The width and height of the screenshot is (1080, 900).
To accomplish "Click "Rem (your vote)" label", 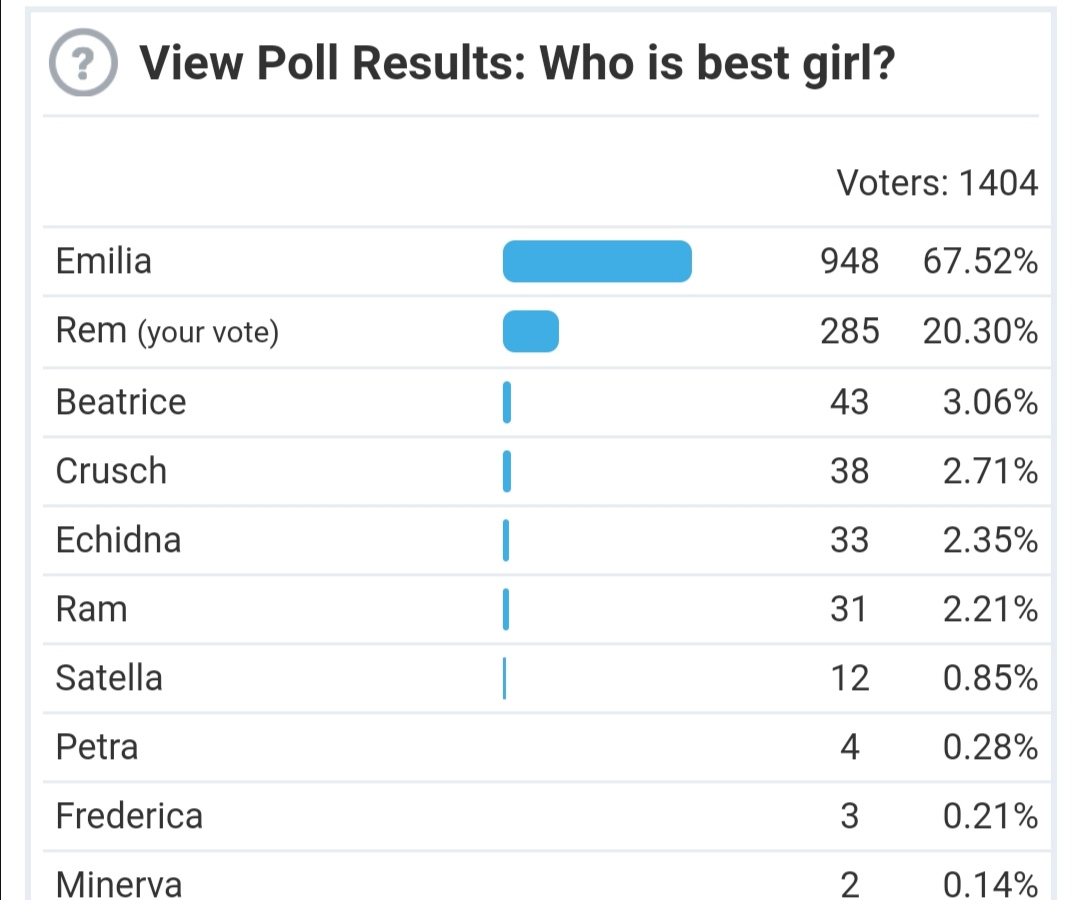I will pyautogui.click(x=167, y=332).
